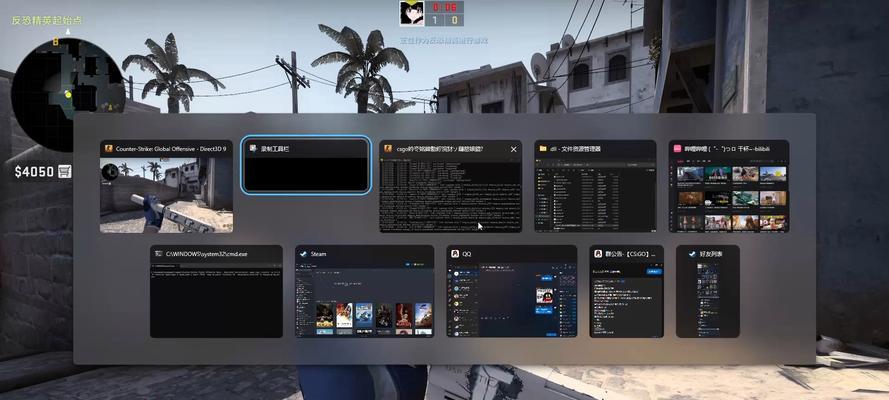Image resolution: width=889 pixels, height=400 pixels.
Task: Click the 录制工具栏 recorder app icon
Action: coord(253,148)
